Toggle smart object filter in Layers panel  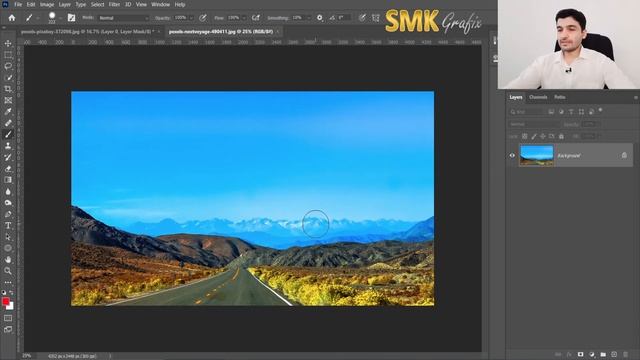tap(591, 112)
